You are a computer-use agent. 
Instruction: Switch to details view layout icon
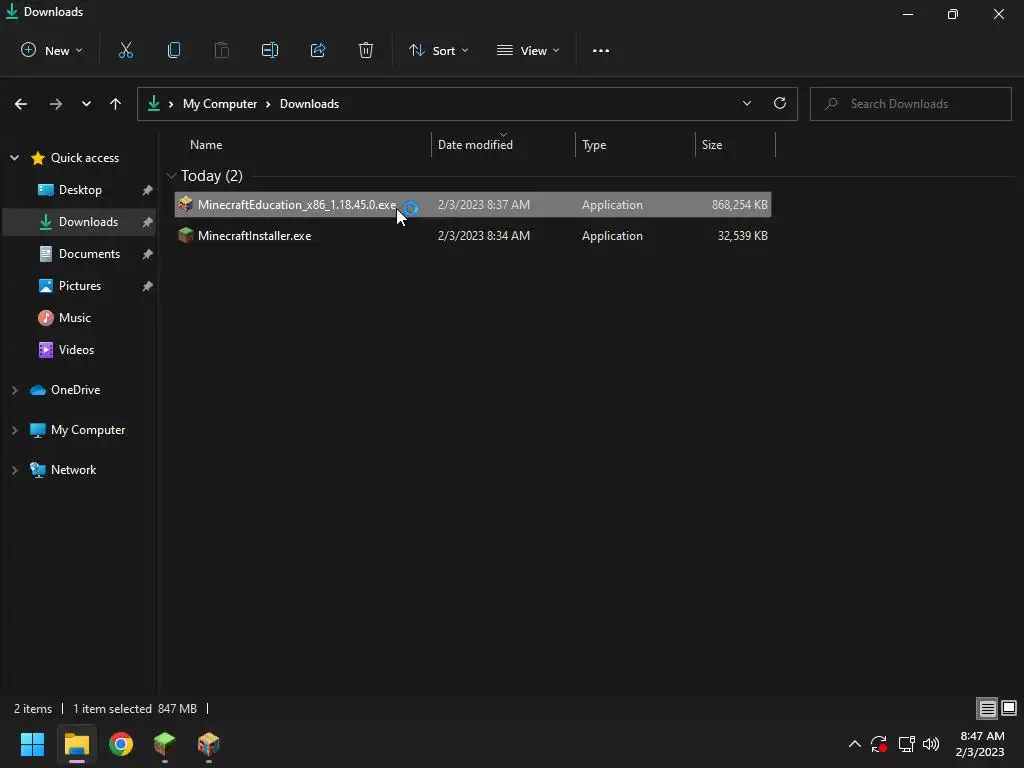point(987,708)
